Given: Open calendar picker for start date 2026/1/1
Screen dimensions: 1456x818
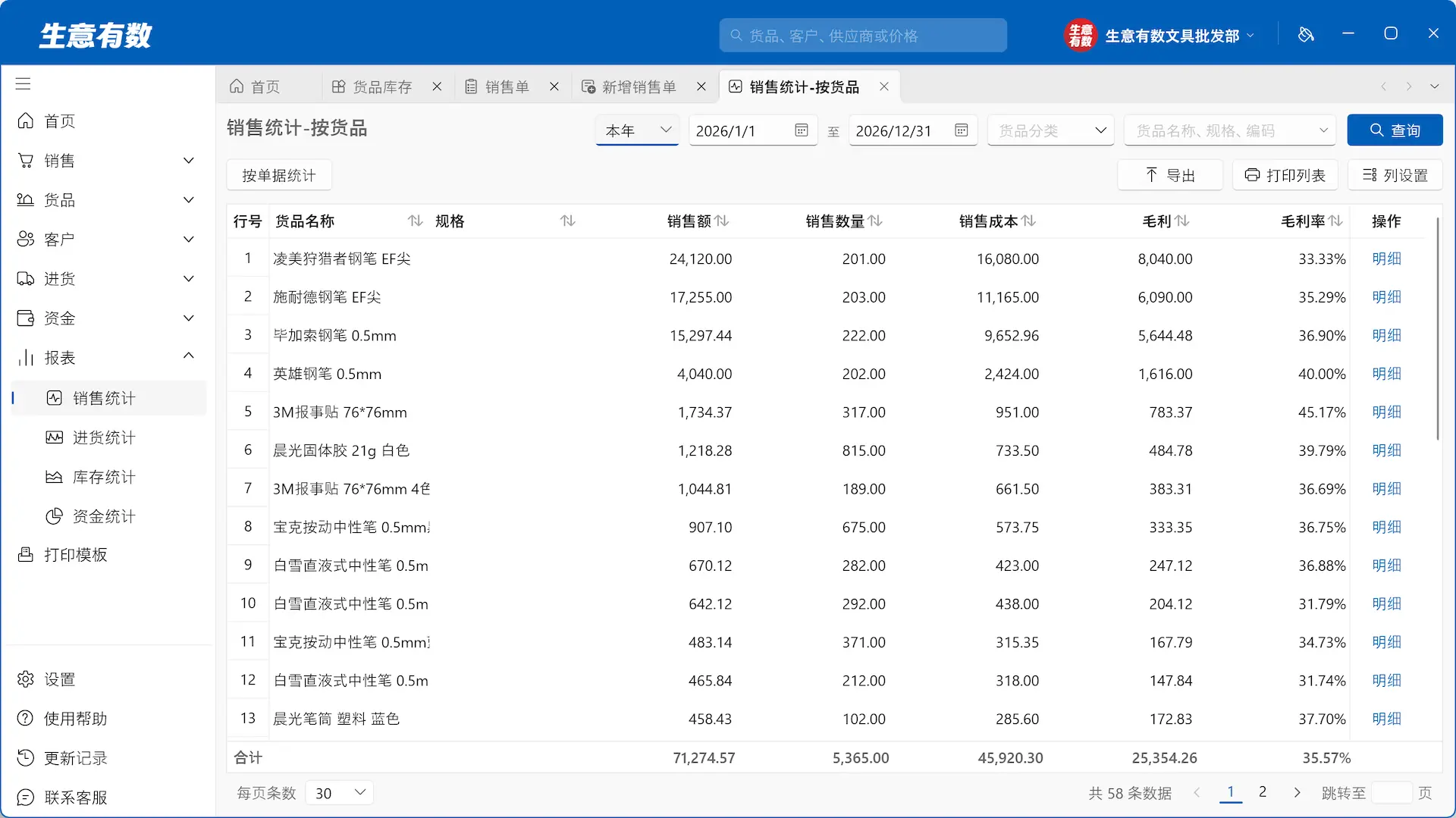Looking at the screenshot, I should tap(802, 130).
